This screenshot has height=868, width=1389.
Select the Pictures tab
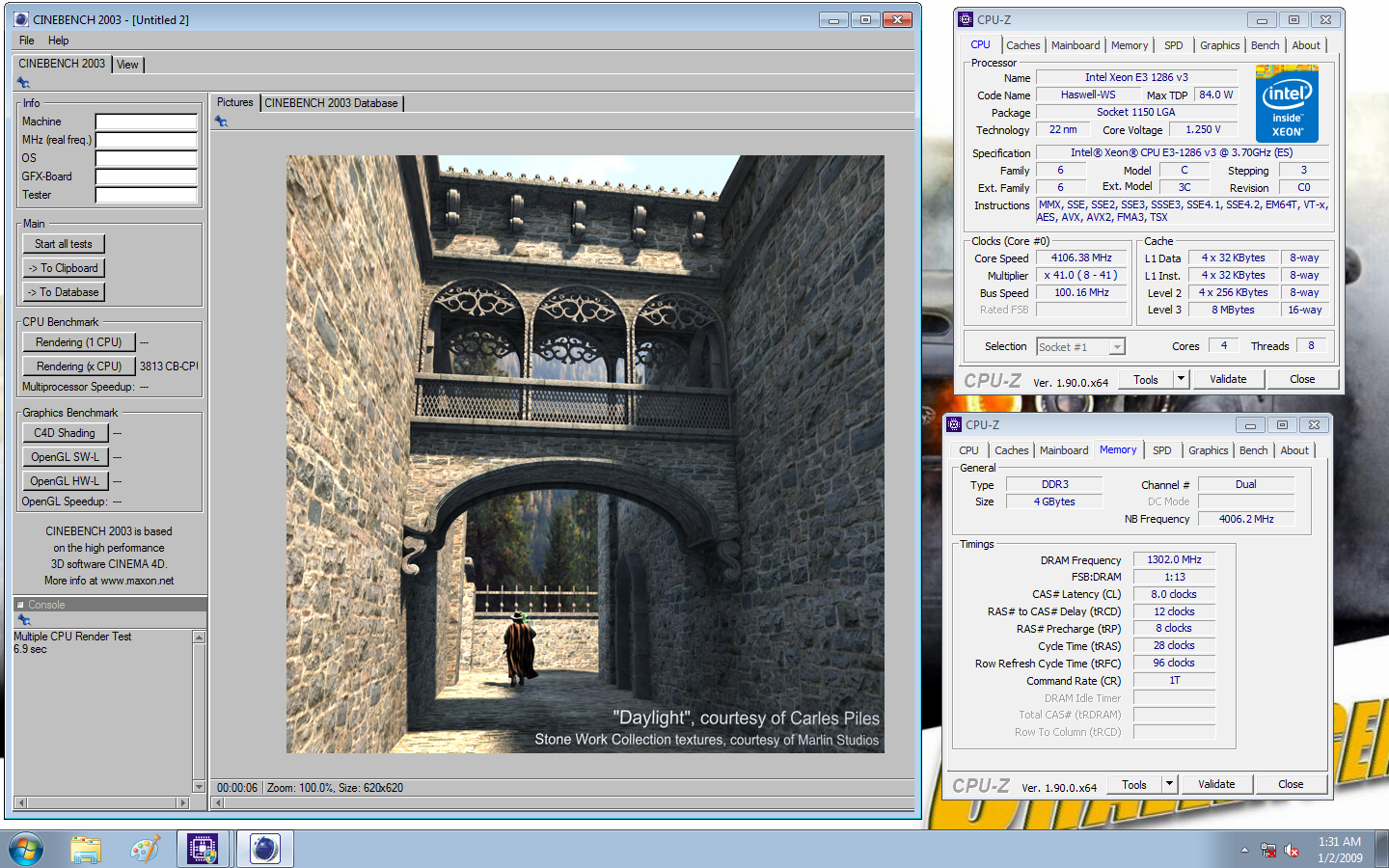point(234,102)
